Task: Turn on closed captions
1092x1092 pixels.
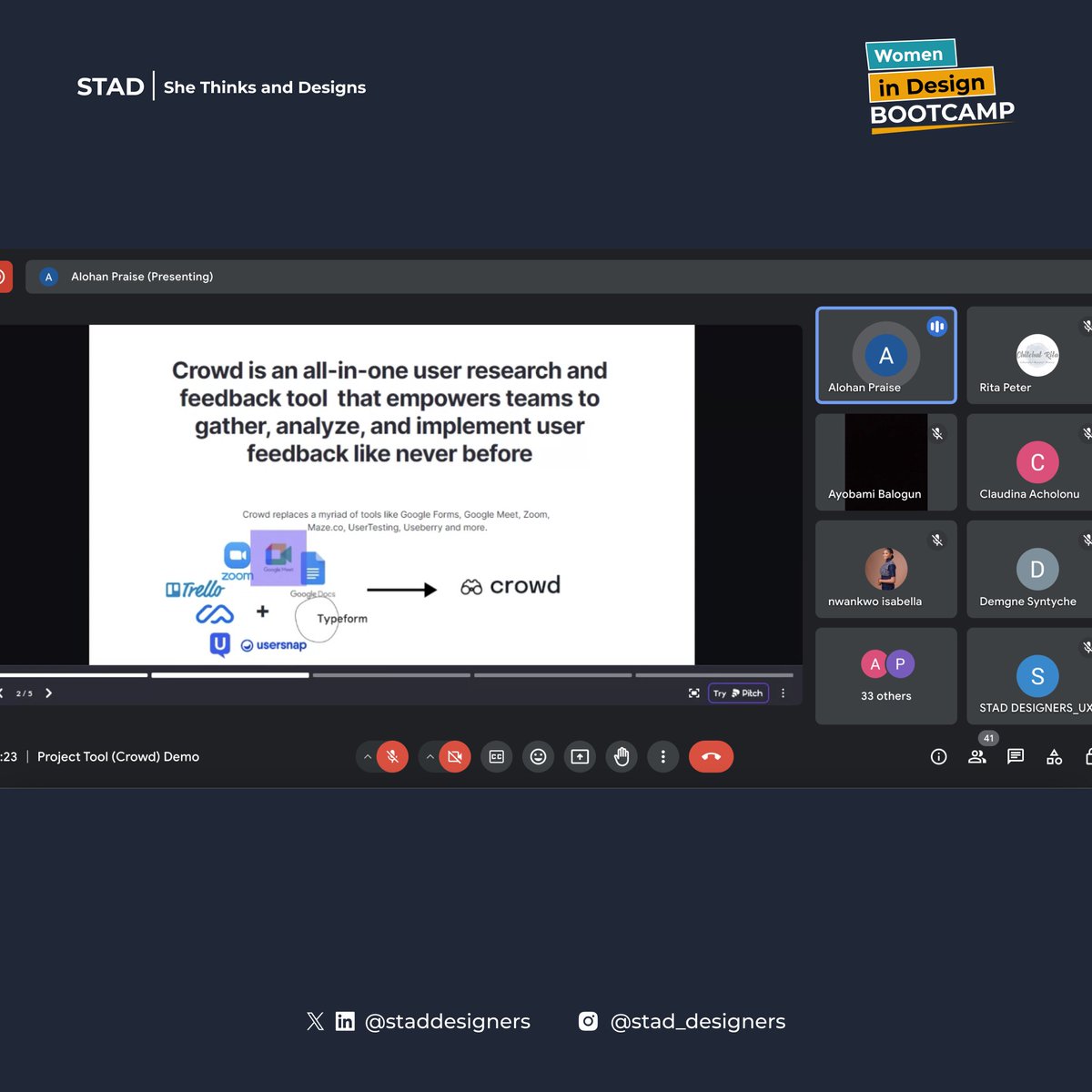Action: tap(496, 756)
